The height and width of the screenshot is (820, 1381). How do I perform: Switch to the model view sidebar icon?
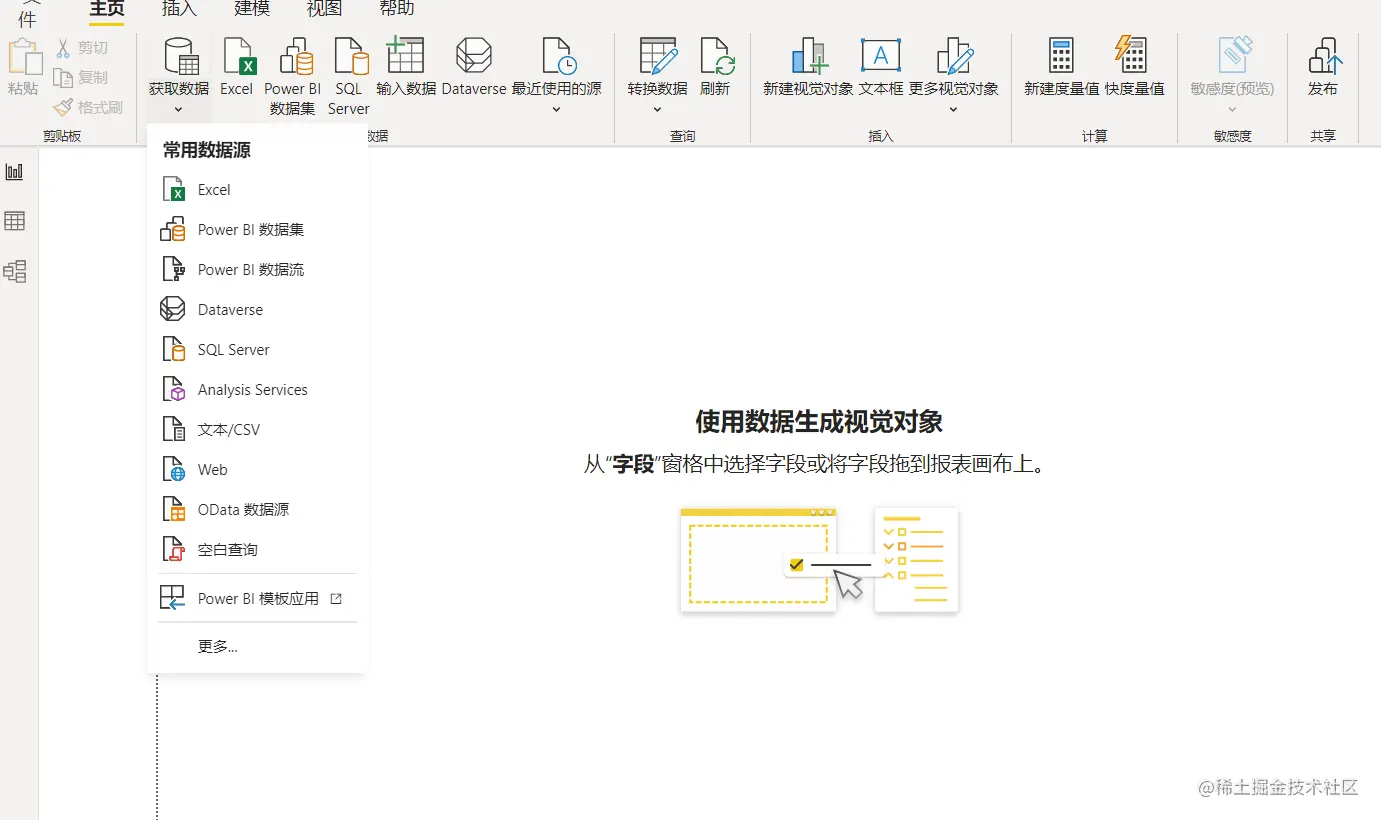pyautogui.click(x=15, y=271)
